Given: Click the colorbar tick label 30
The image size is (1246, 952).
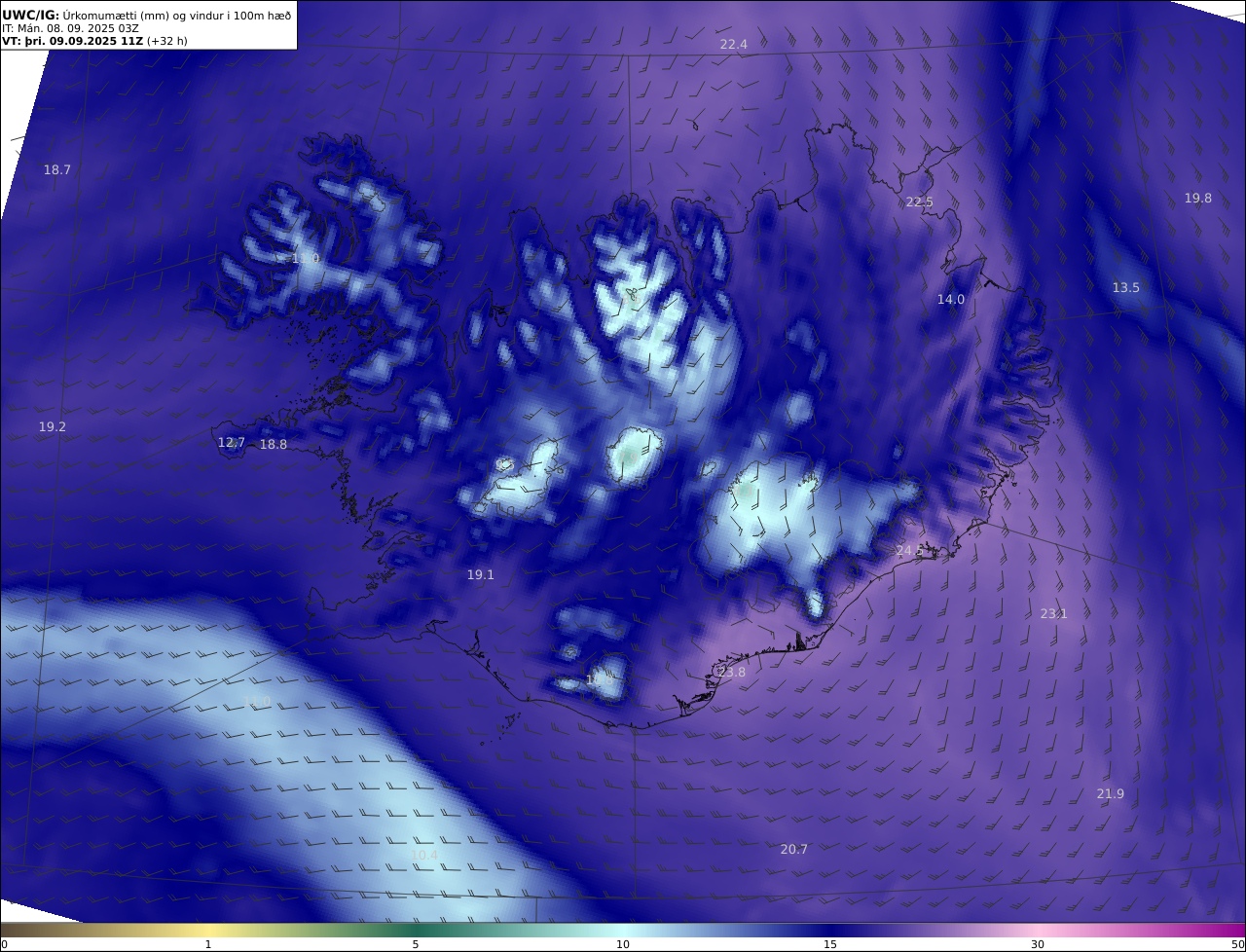Looking at the screenshot, I should pos(1038,944).
